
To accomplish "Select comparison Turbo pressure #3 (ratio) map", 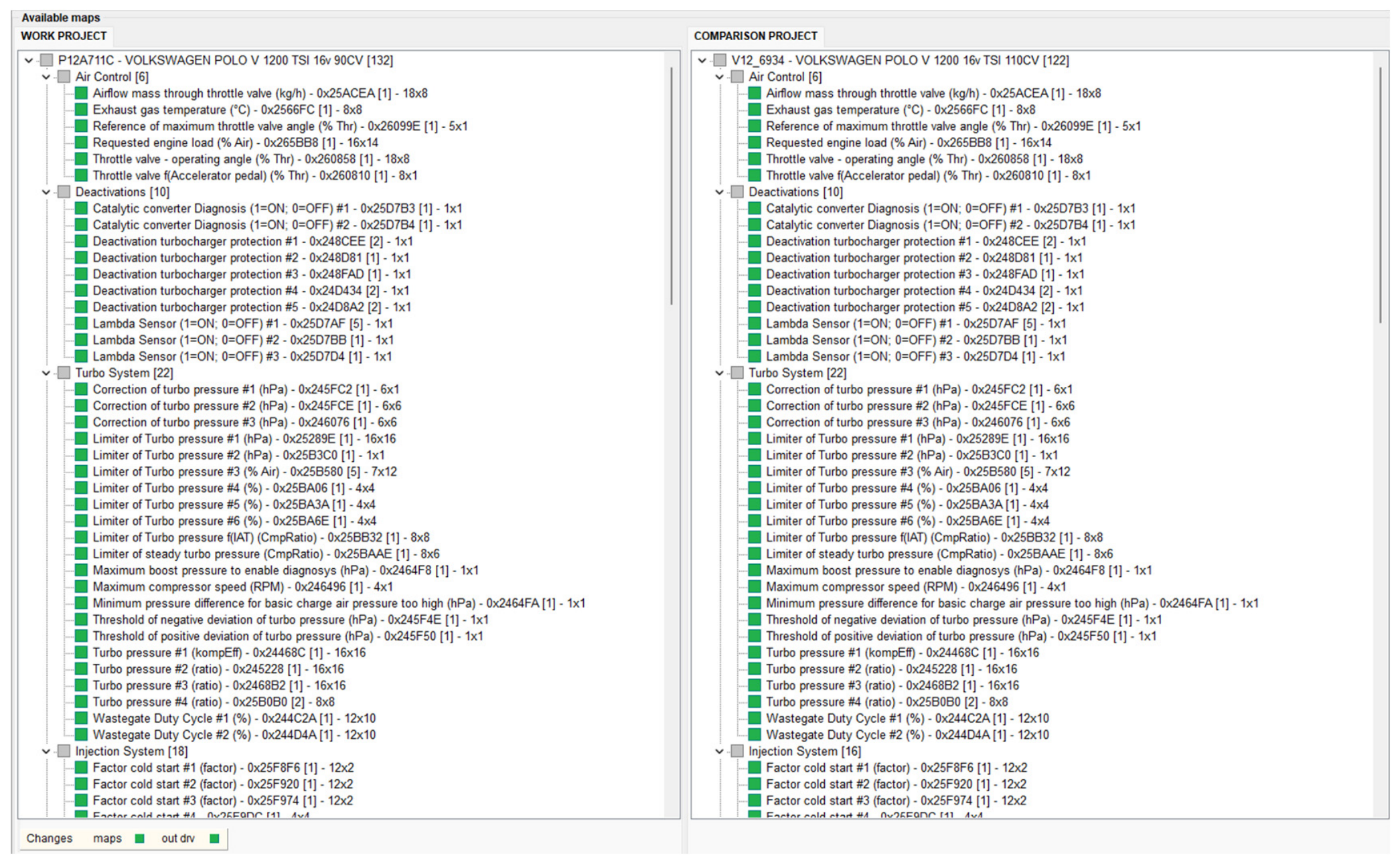I will (892, 685).
